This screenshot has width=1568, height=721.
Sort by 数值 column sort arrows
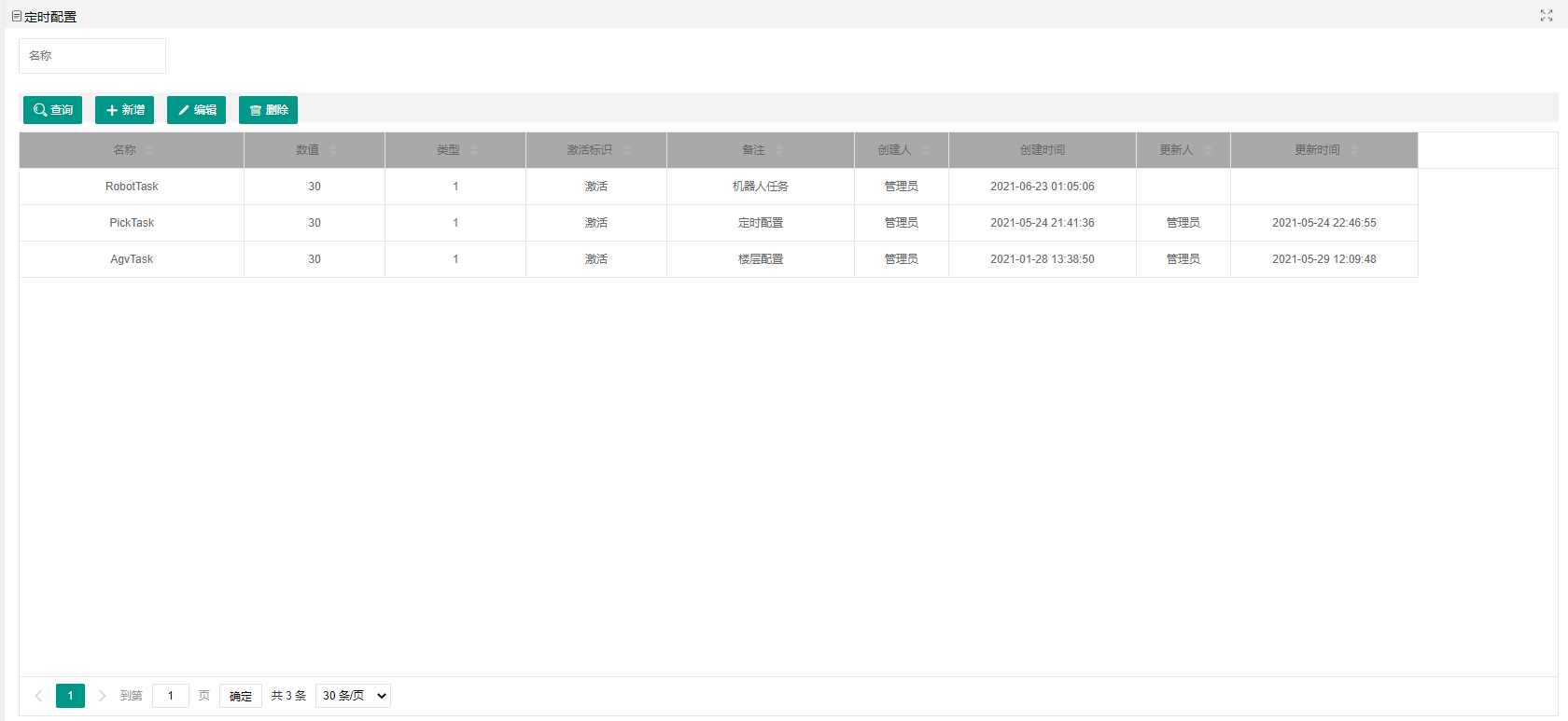333,150
